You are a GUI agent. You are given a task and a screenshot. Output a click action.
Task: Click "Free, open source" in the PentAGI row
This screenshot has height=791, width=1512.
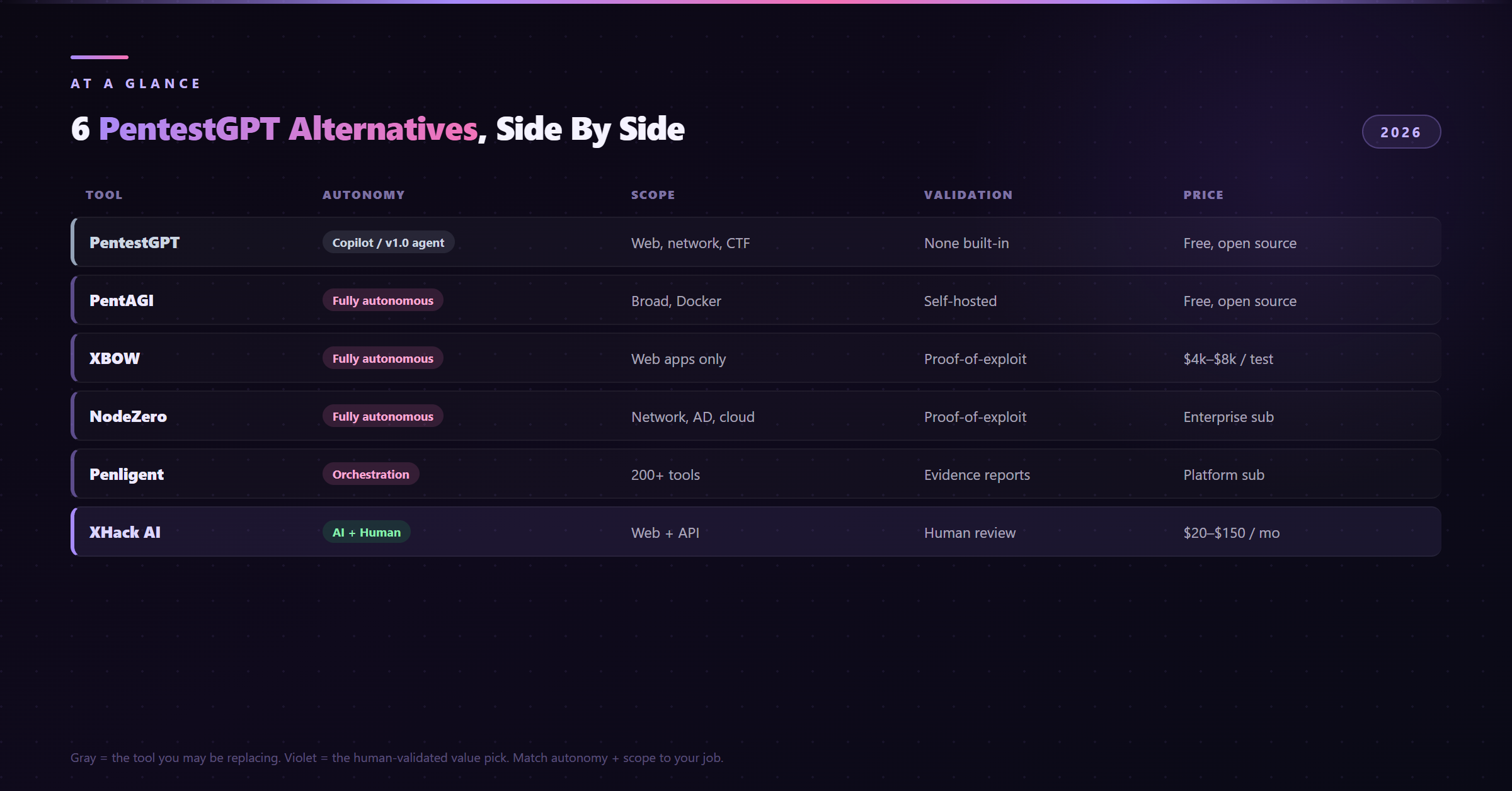(1240, 301)
